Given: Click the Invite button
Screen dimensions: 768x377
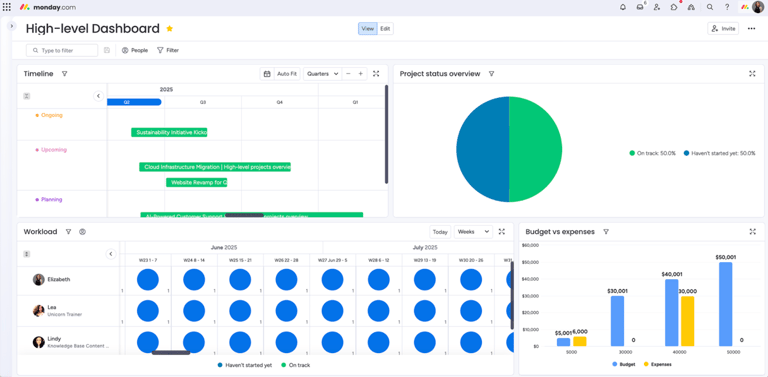Looking at the screenshot, I should 723,28.
